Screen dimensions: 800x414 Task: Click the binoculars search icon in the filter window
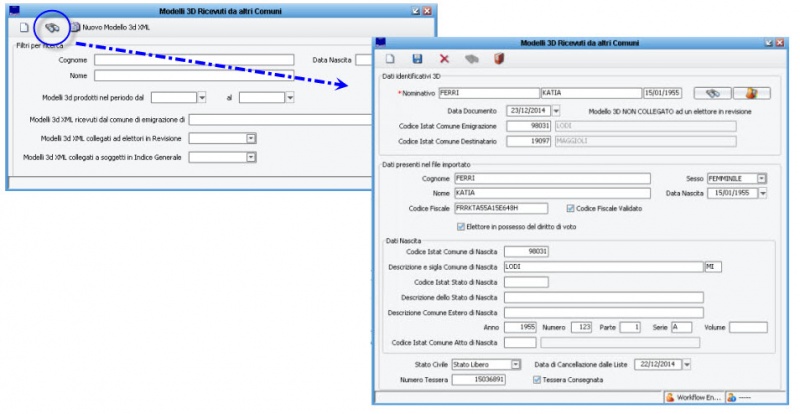52,28
